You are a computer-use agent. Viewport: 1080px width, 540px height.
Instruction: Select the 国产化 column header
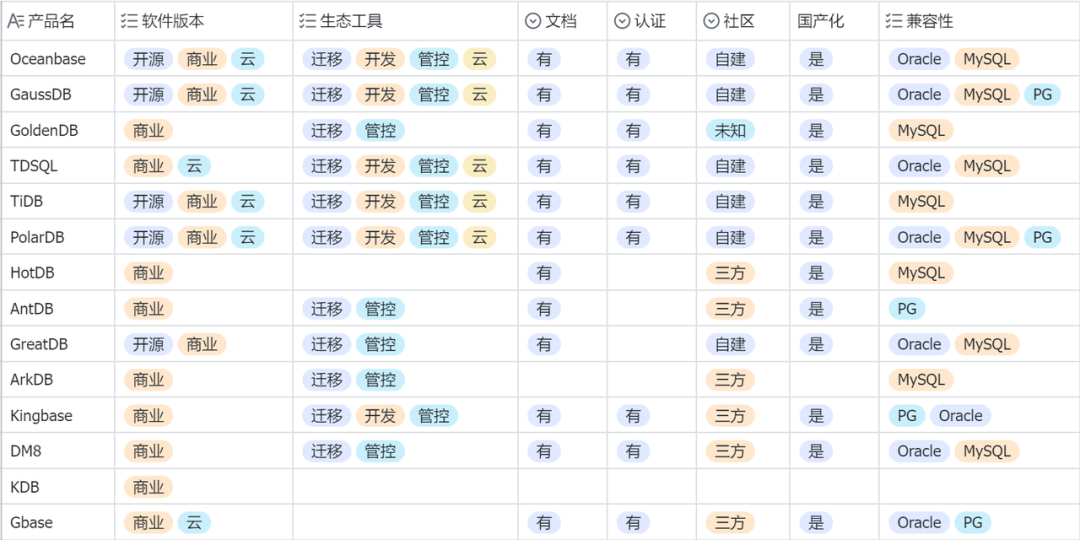820,21
